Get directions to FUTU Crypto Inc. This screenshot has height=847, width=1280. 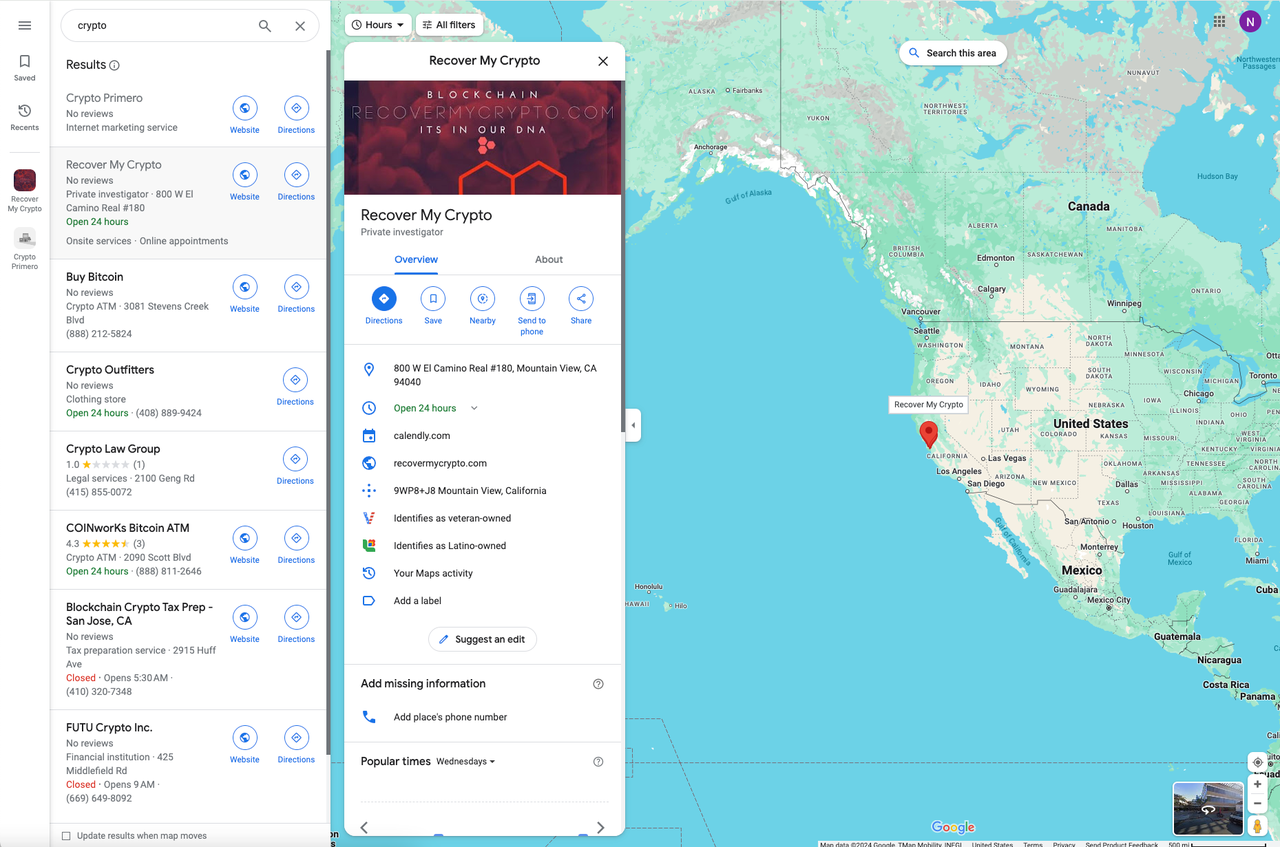(296, 745)
